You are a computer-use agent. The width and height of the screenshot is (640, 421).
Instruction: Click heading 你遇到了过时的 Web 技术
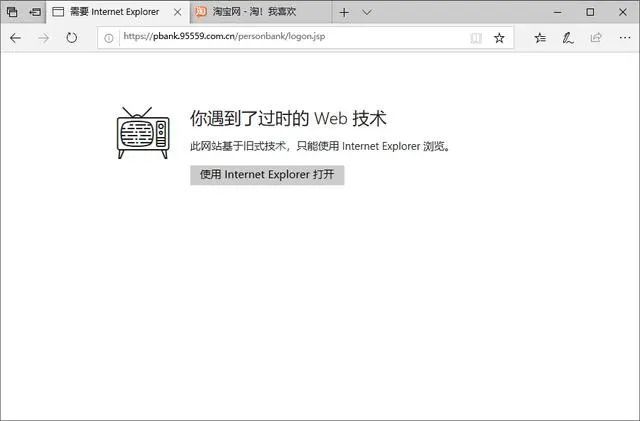click(x=288, y=118)
